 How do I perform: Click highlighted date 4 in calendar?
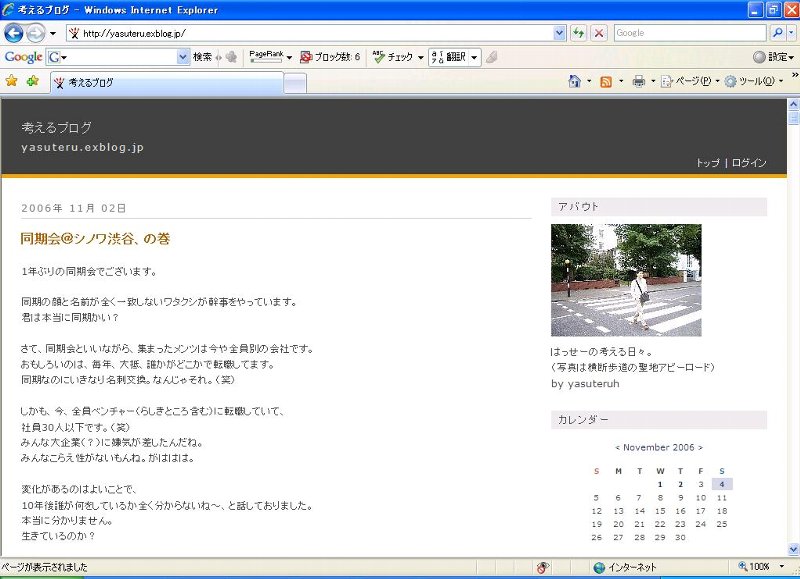coord(722,484)
